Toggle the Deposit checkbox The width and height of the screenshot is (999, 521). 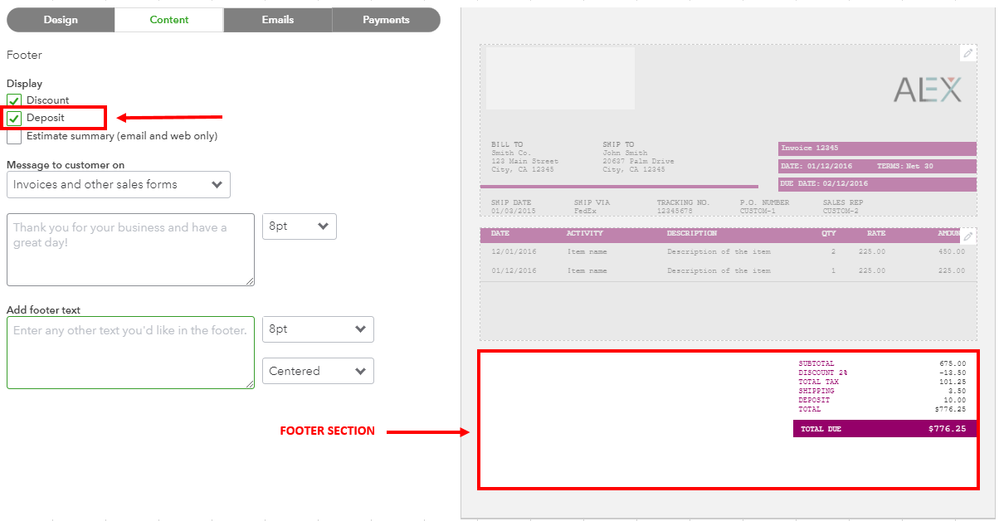coord(14,118)
